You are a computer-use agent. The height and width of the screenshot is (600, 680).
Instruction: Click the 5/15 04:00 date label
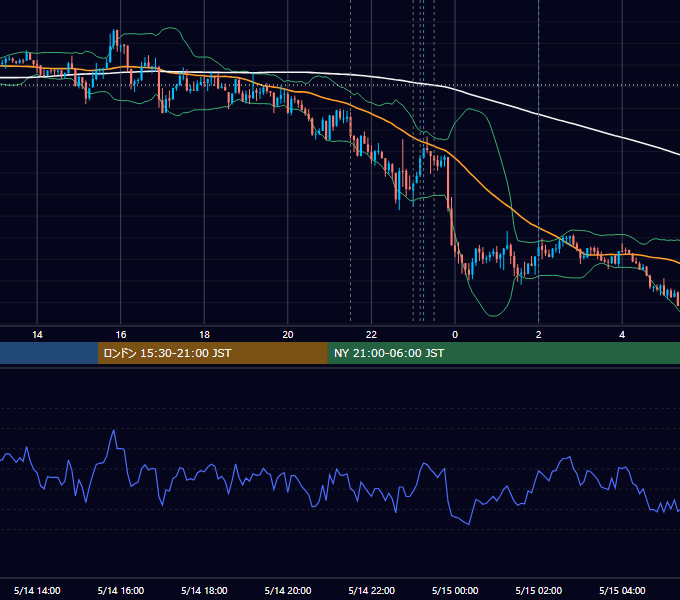(x=622, y=590)
